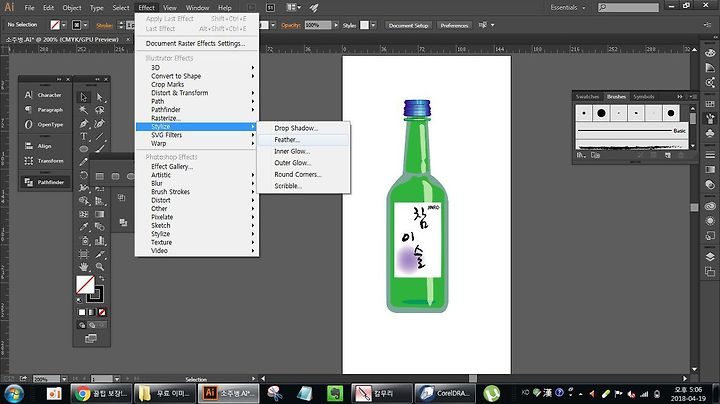
Task: Open the Document Setup button
Action: (409, 25)
